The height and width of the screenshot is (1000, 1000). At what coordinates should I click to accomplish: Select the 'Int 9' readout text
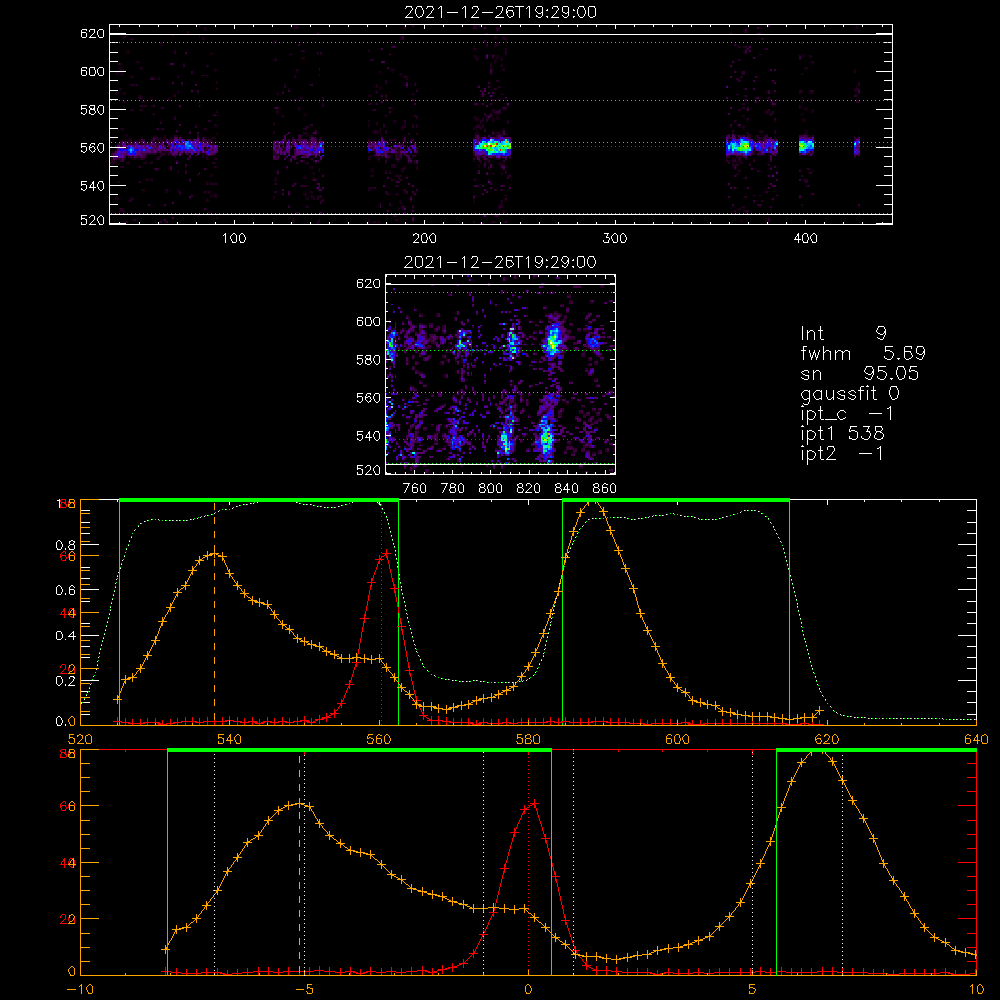(x=843, y=333)
